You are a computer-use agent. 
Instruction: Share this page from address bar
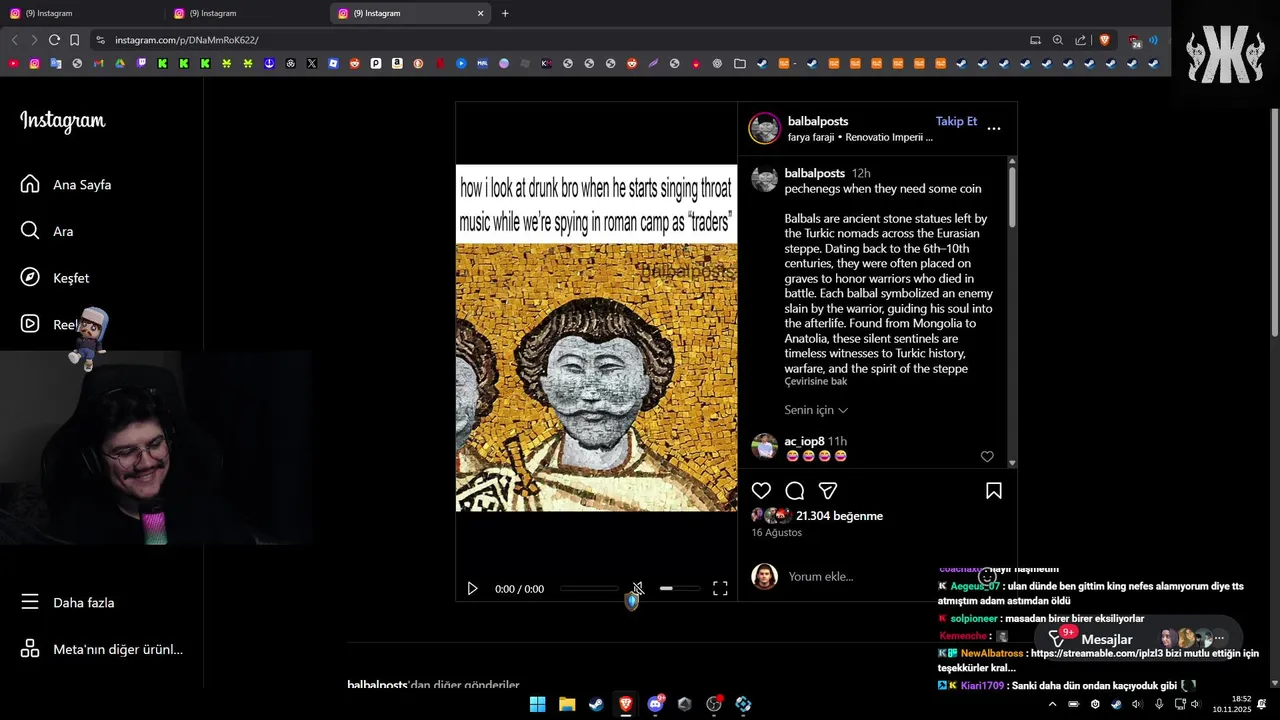[x=1081, y=40]
